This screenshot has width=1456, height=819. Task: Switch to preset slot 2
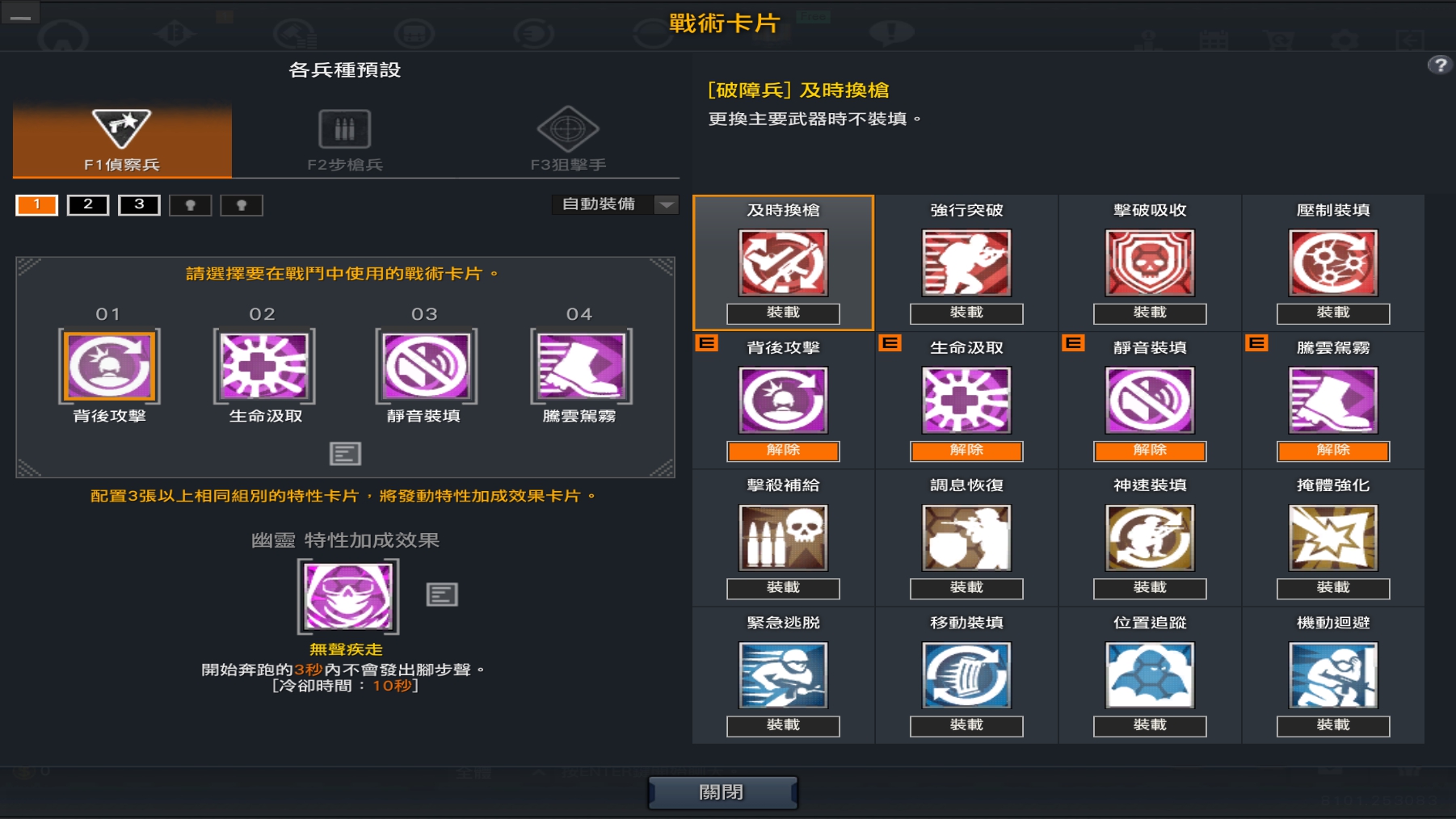pyautogui.click(x=88, y=205)
